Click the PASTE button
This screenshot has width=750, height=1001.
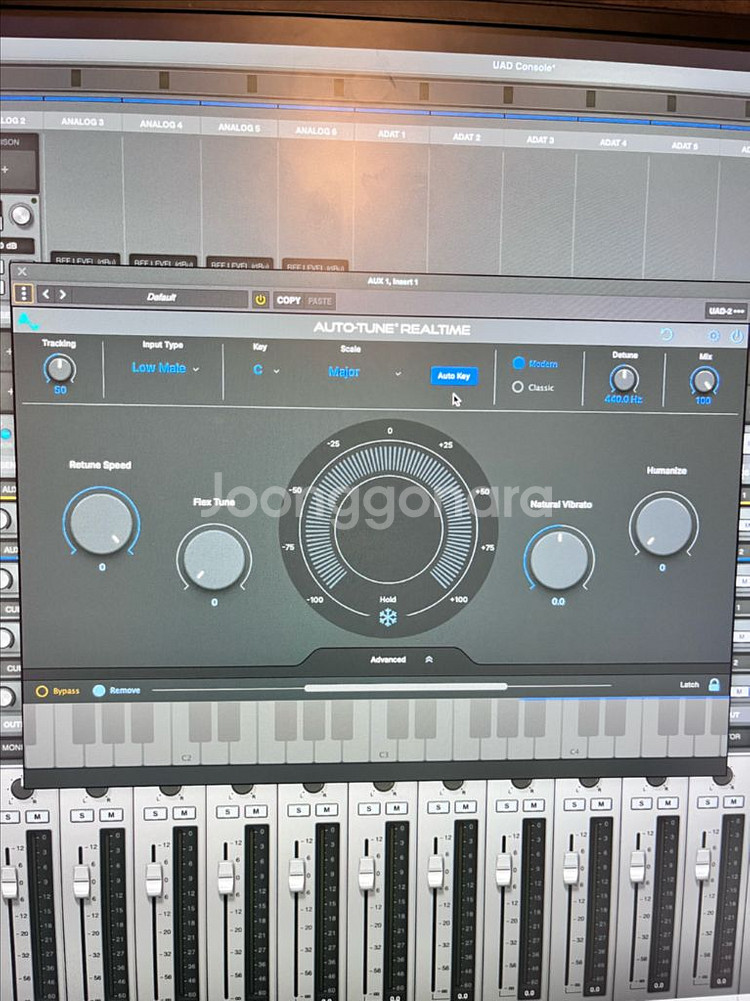[x=320, y=301]
